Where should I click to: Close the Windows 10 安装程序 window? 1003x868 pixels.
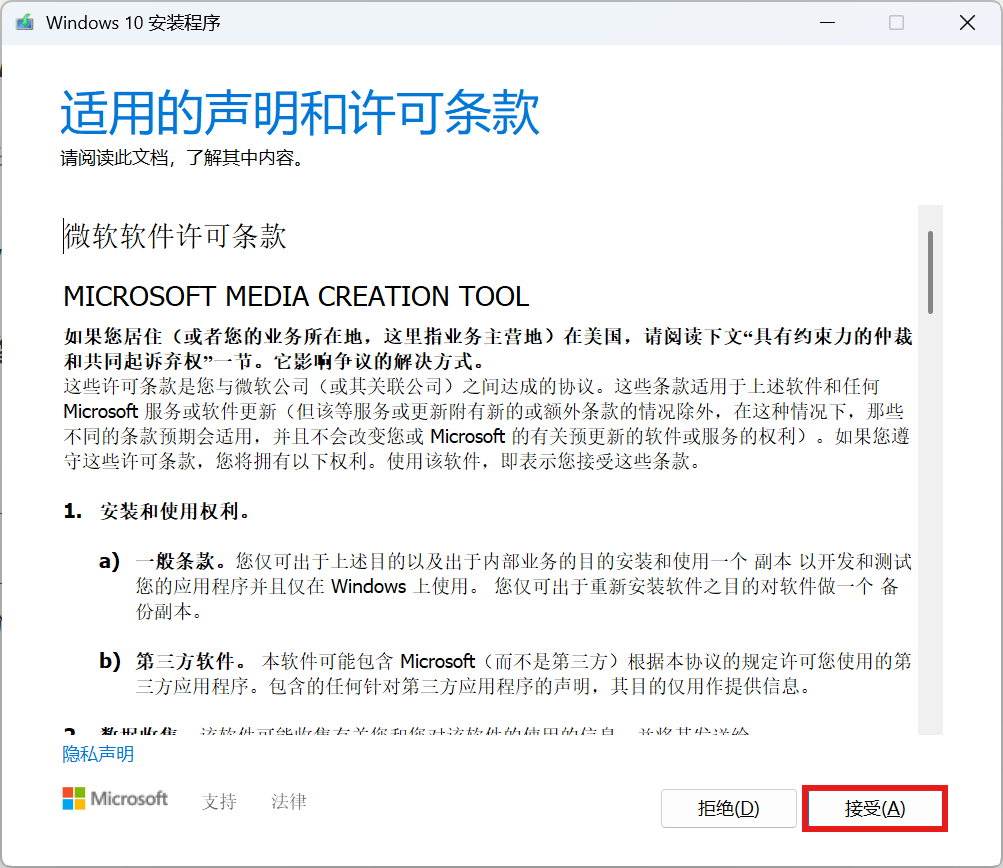coord(967,22)
